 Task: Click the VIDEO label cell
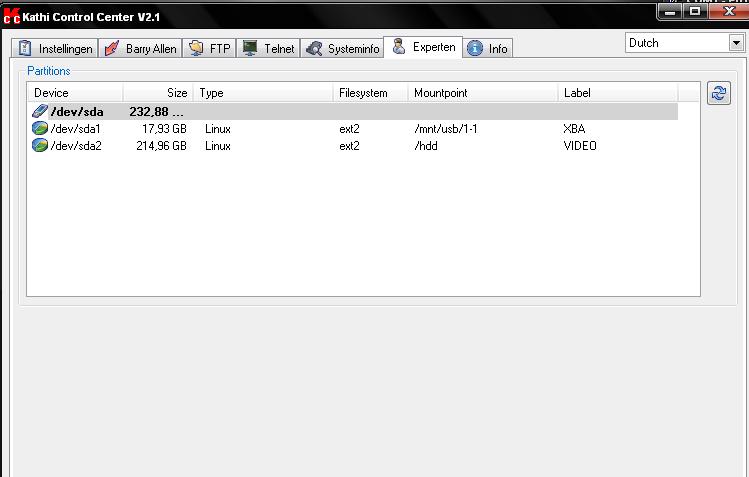[x=580, y=146]
